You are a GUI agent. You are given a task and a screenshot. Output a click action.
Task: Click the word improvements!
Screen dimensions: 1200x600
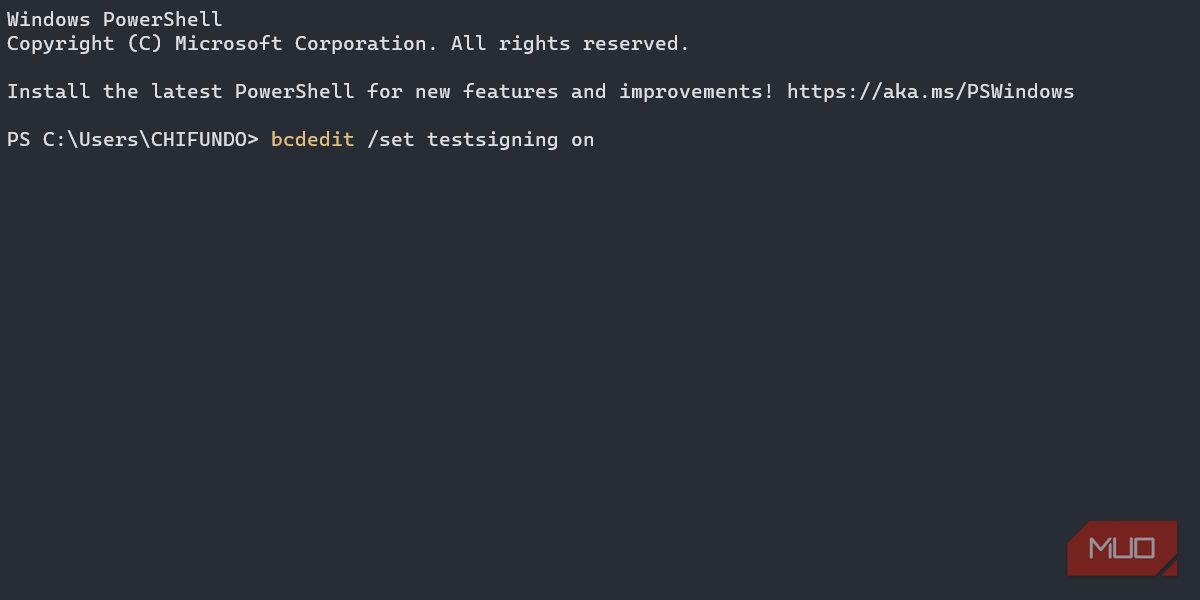[696, 92]
